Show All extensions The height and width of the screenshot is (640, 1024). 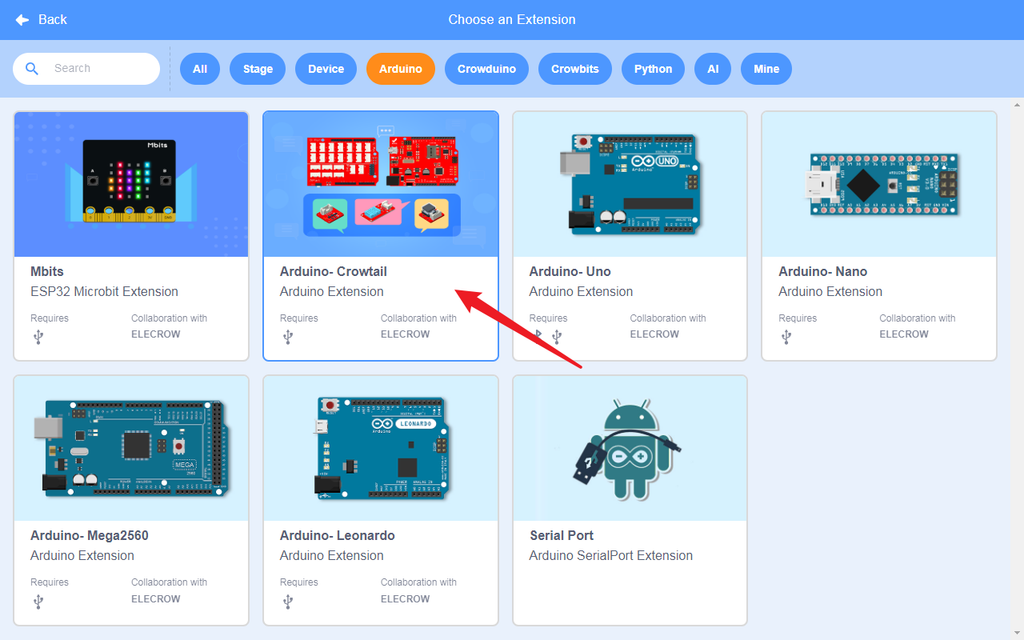200,69
